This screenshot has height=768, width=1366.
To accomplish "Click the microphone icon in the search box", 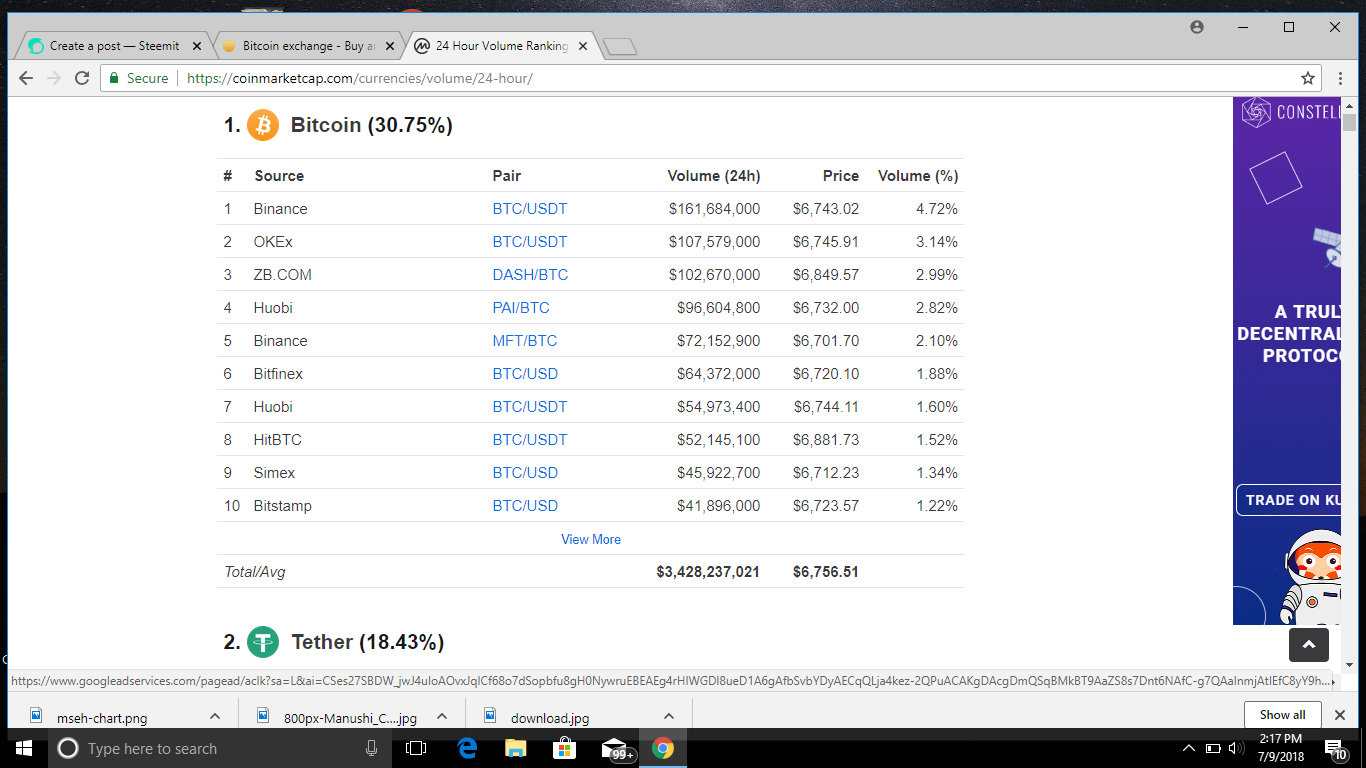I will (371, 748).
